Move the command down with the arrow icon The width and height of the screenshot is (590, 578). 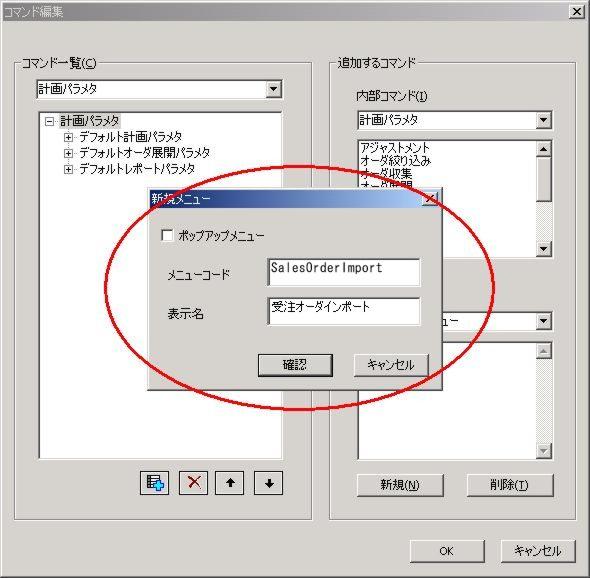click(x=269, y=482)
